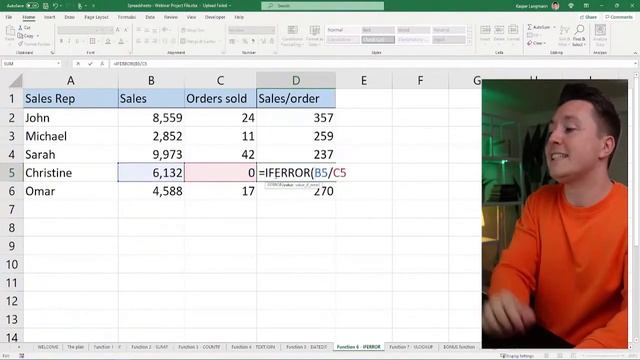Open the Function 7 - VLOOKUP sheet
Screen dimensions: 640x360
[411, 347]
